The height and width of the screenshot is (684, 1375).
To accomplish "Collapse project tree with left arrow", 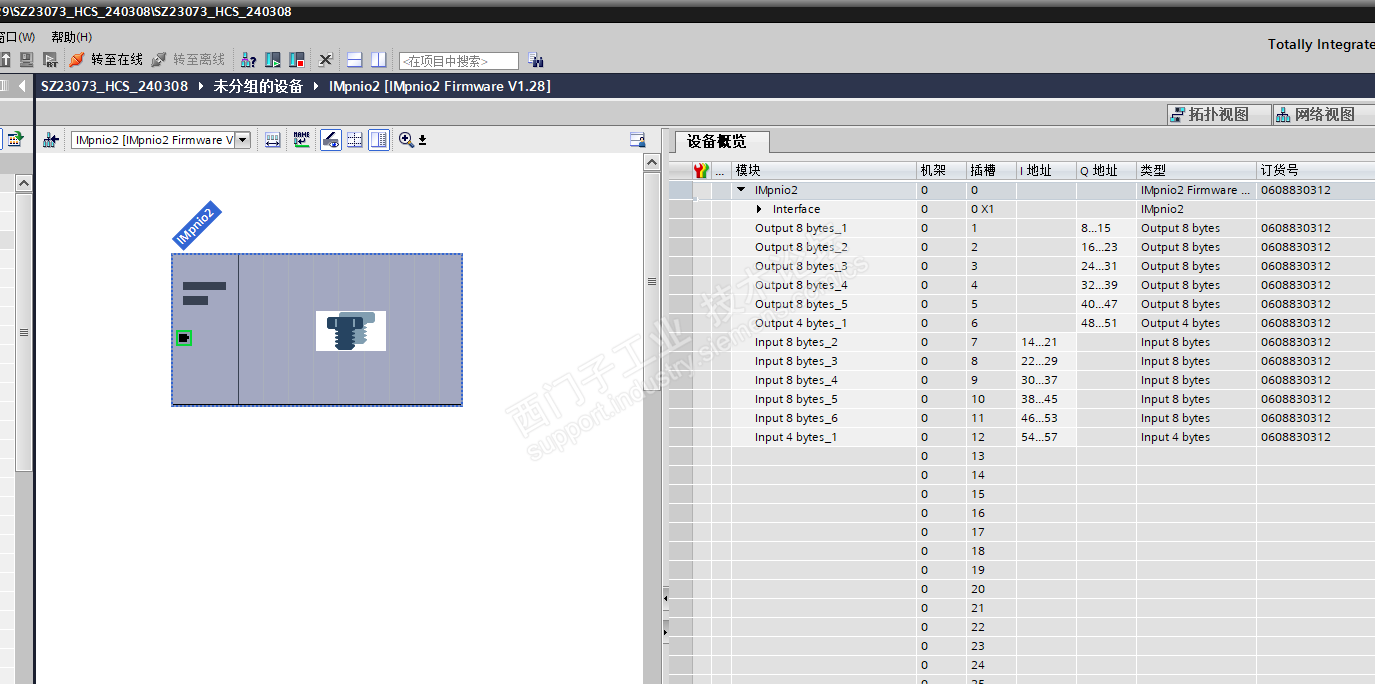I will 23,86.
